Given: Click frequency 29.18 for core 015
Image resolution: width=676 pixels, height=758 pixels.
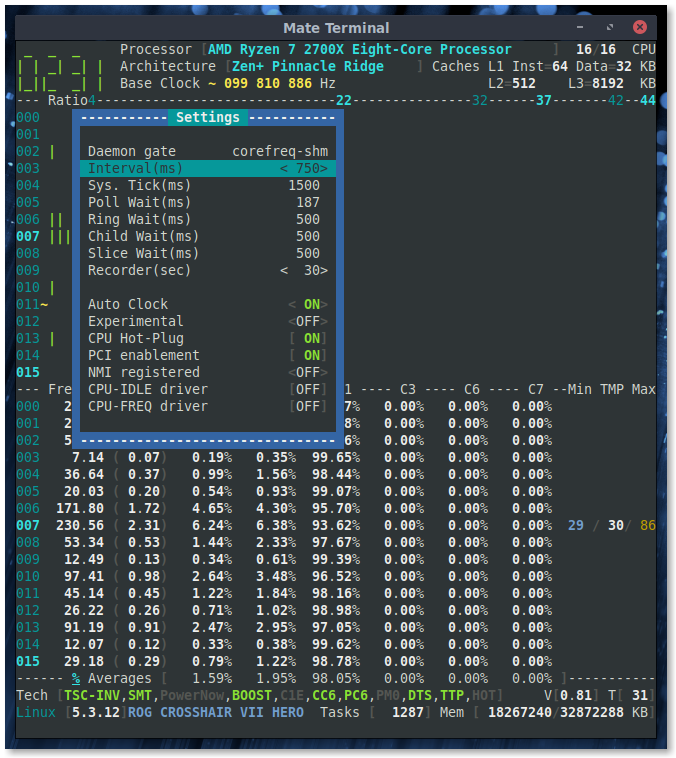Looking at the screenshot, I should point(84,661).
